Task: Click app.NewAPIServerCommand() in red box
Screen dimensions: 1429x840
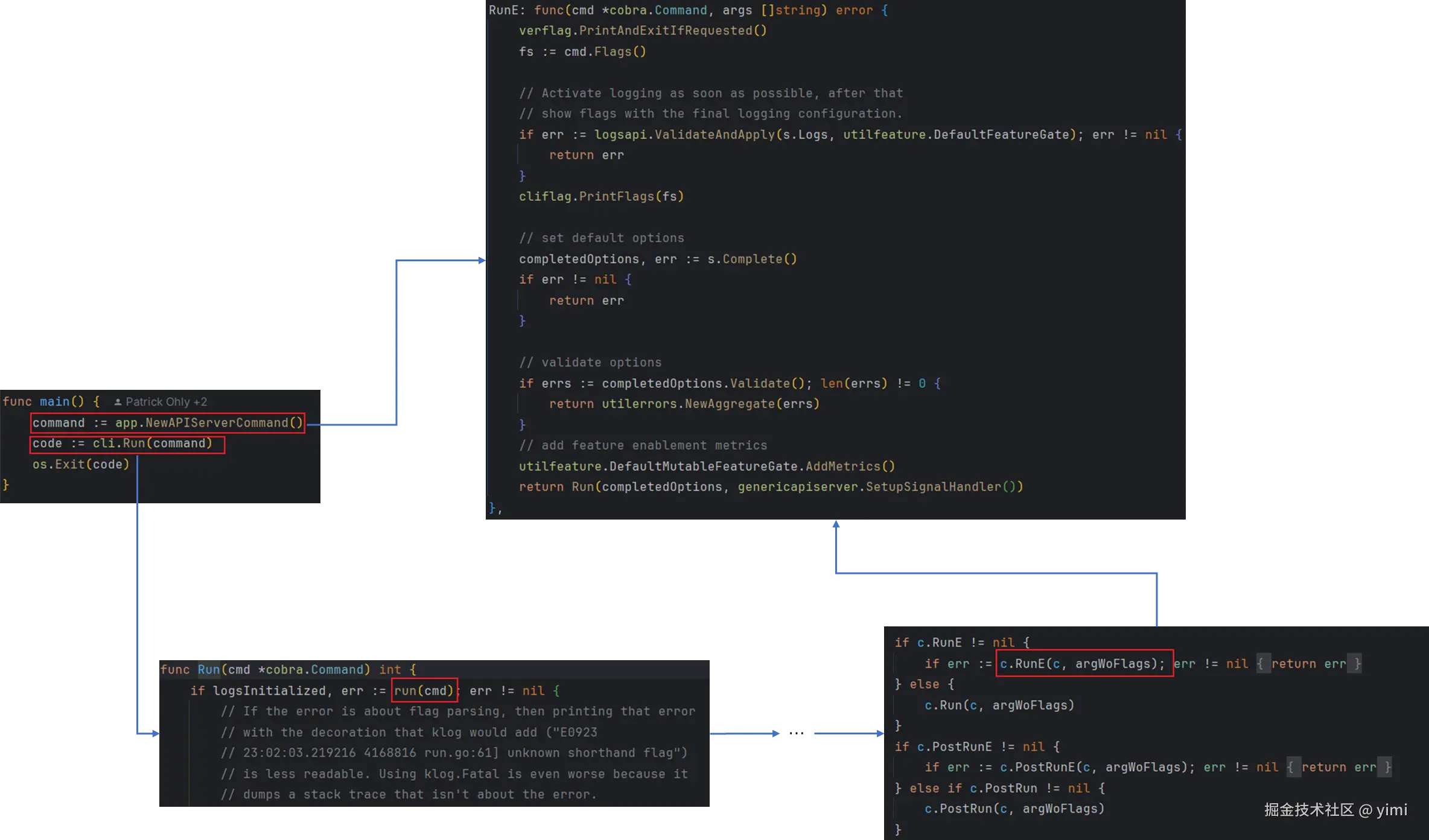Action: (209, 423)
